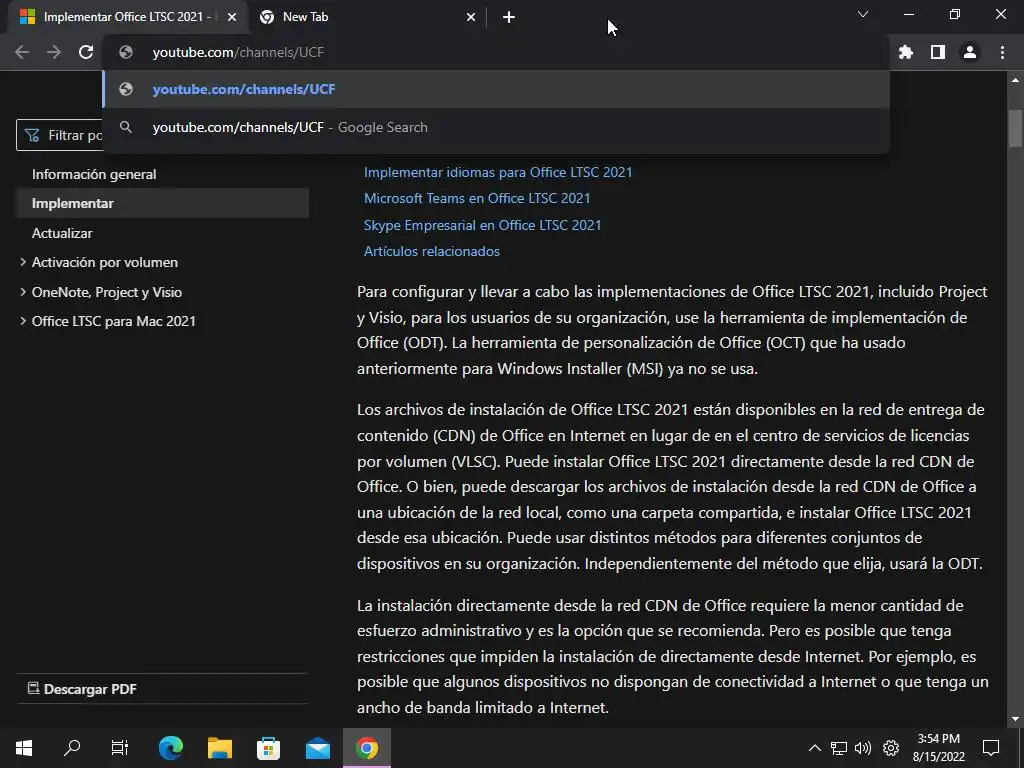Image resolution: width=1024 pixels, height=768 pixels.
Task: Open Implementar idiomas para Office LTSC 2021 link
Action: 498,172
